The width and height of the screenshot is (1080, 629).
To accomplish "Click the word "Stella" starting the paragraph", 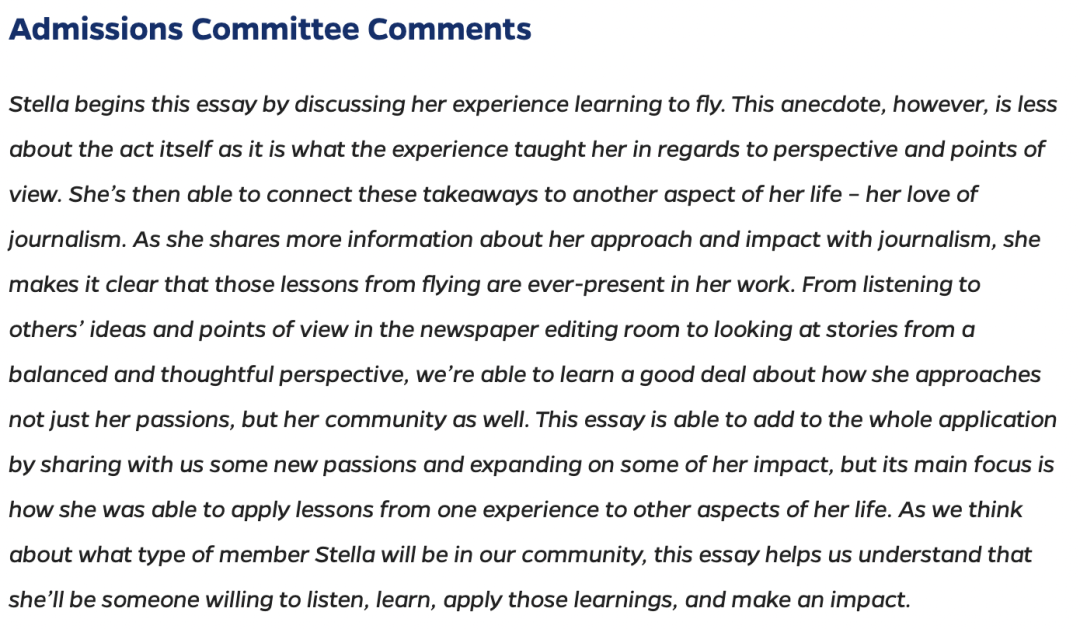I will point(39,104).
